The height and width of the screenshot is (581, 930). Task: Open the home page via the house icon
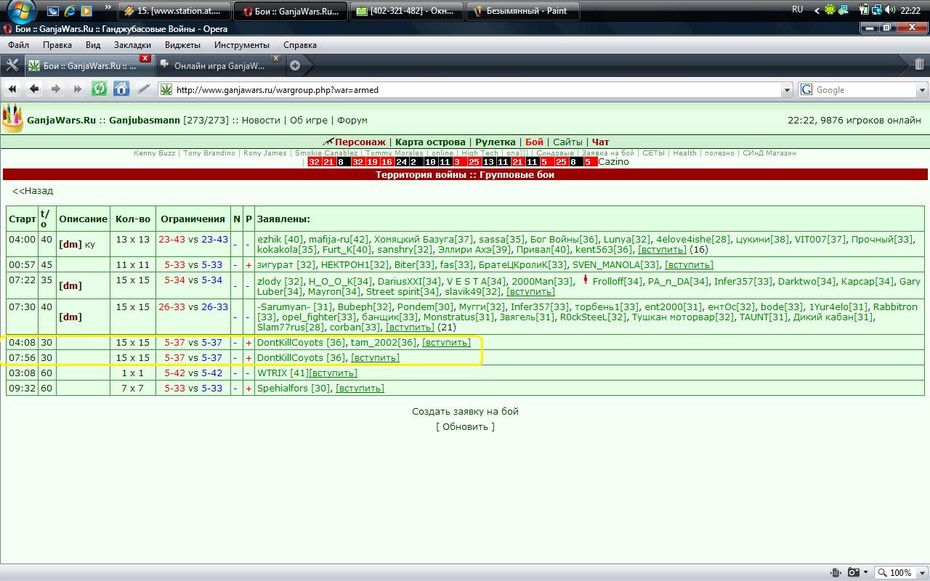[x=121, y=90]
